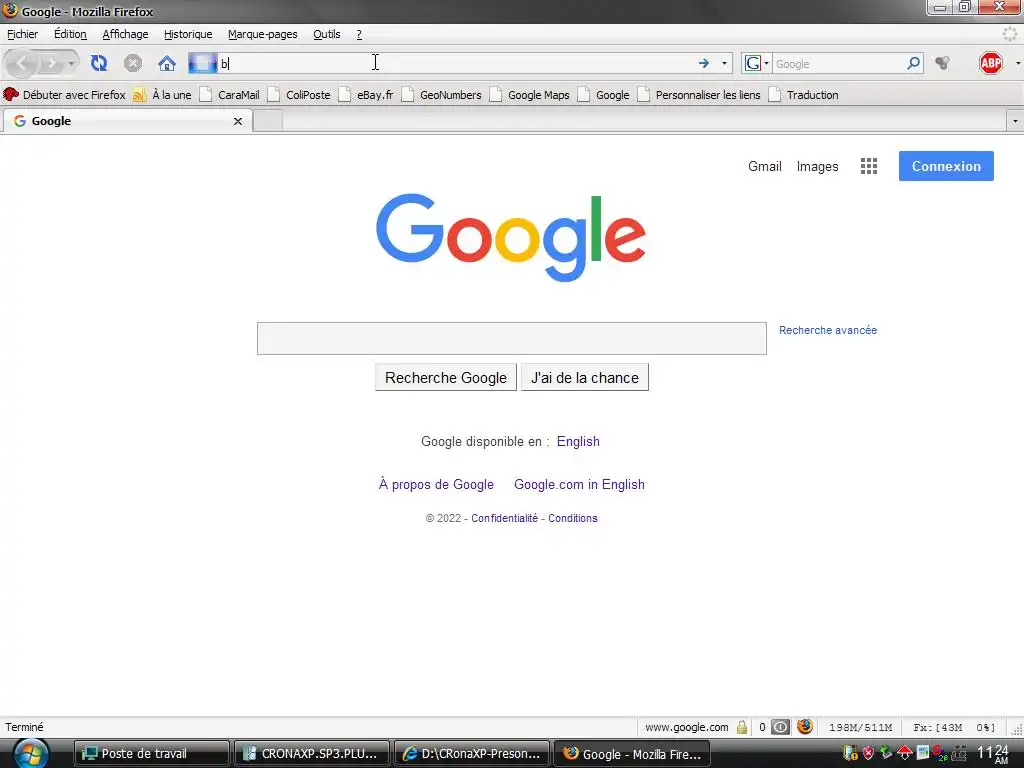
Task: Click J'ai de la chance button
Action: [x=584, y=377]
